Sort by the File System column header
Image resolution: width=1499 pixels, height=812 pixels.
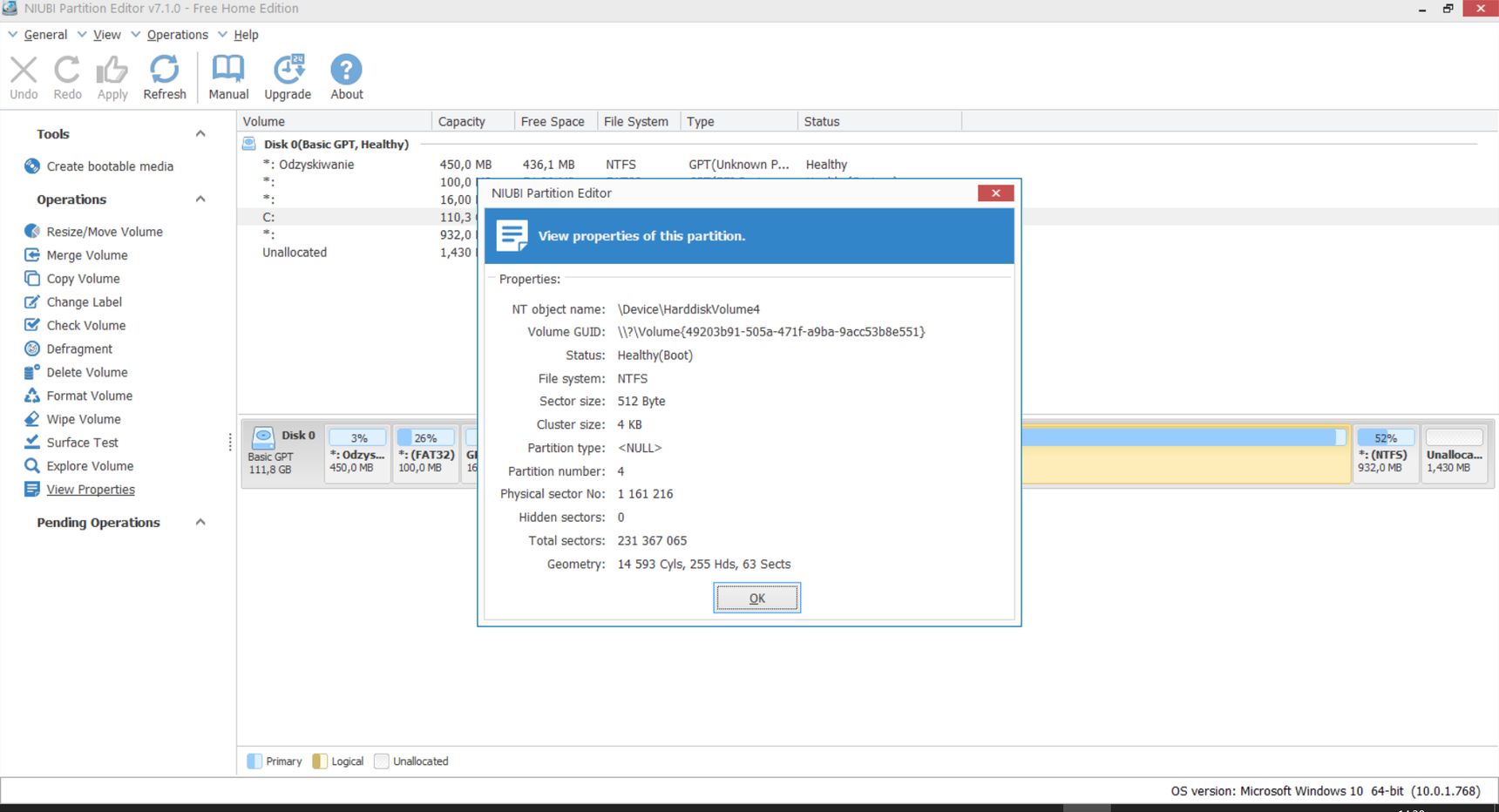(x=638, y=121)
